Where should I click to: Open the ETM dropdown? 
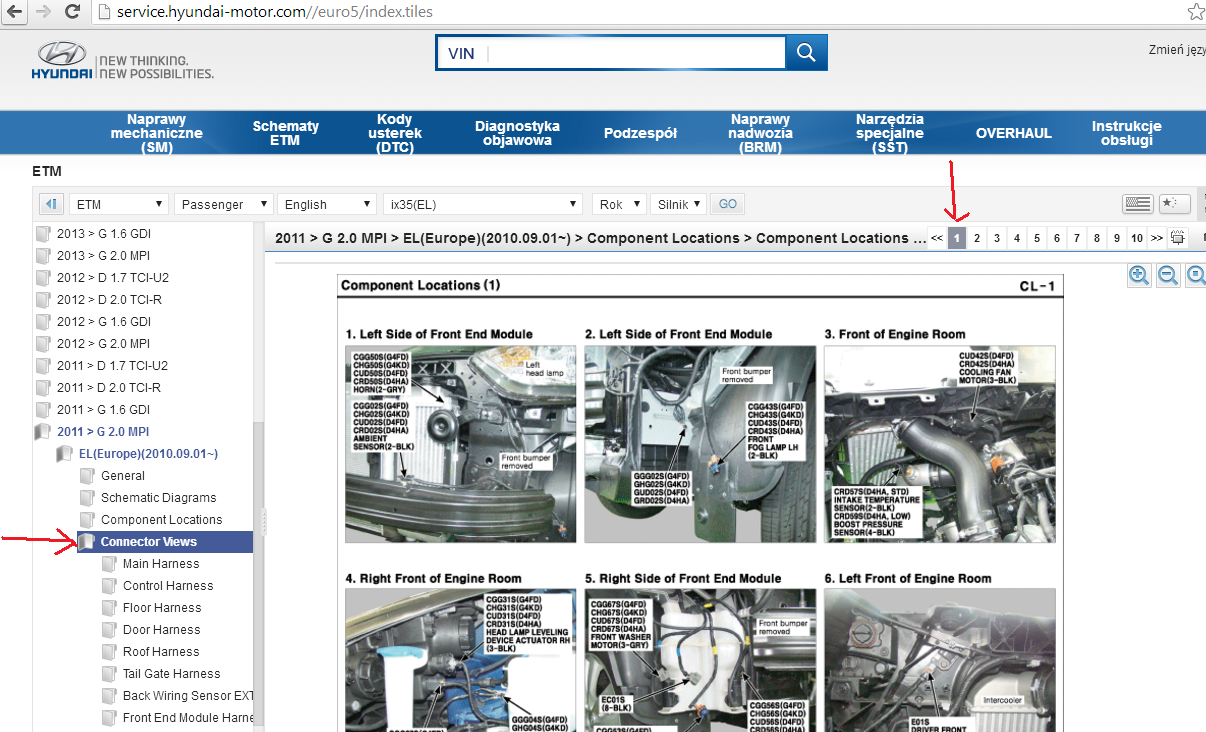(119, 204)
